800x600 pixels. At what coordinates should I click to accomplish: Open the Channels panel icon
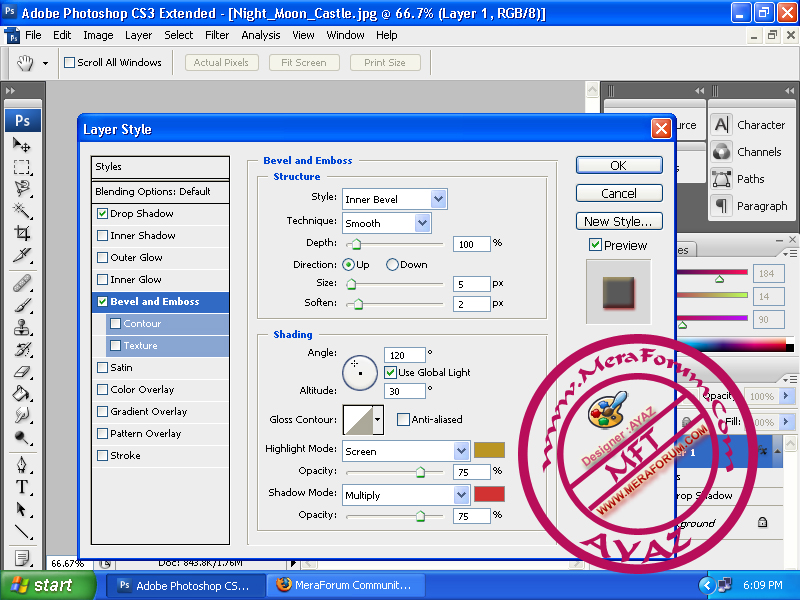tap(721, 152)
